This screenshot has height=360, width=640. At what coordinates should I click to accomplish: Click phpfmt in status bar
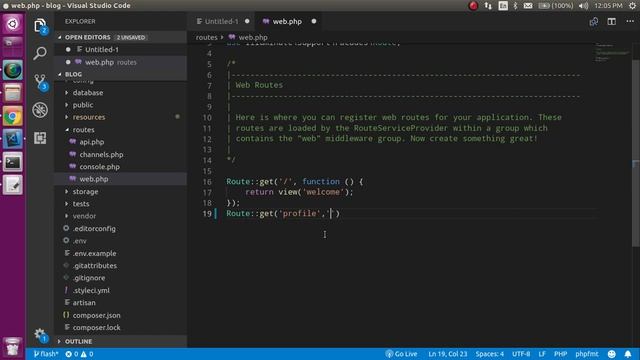[587, 354]
